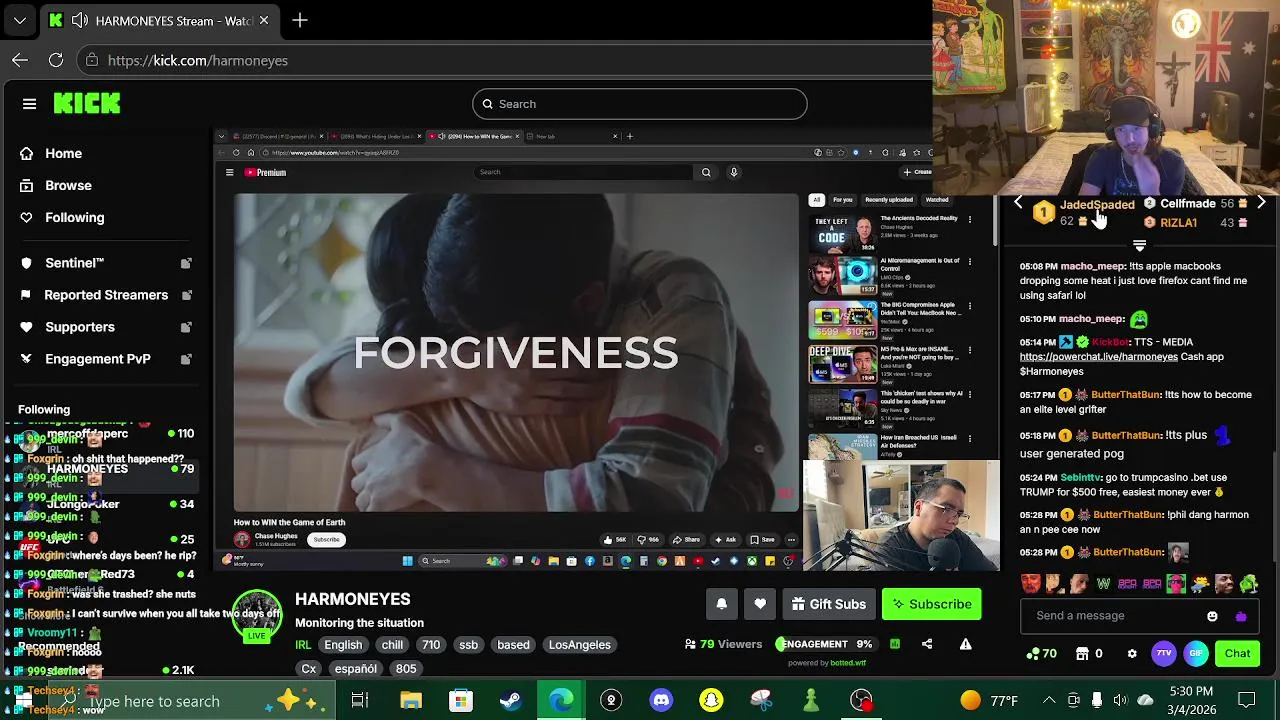Click the green KICK logo
This screenshot has height=720, width=1280.
pyautogui.click(x=87, y=103)
